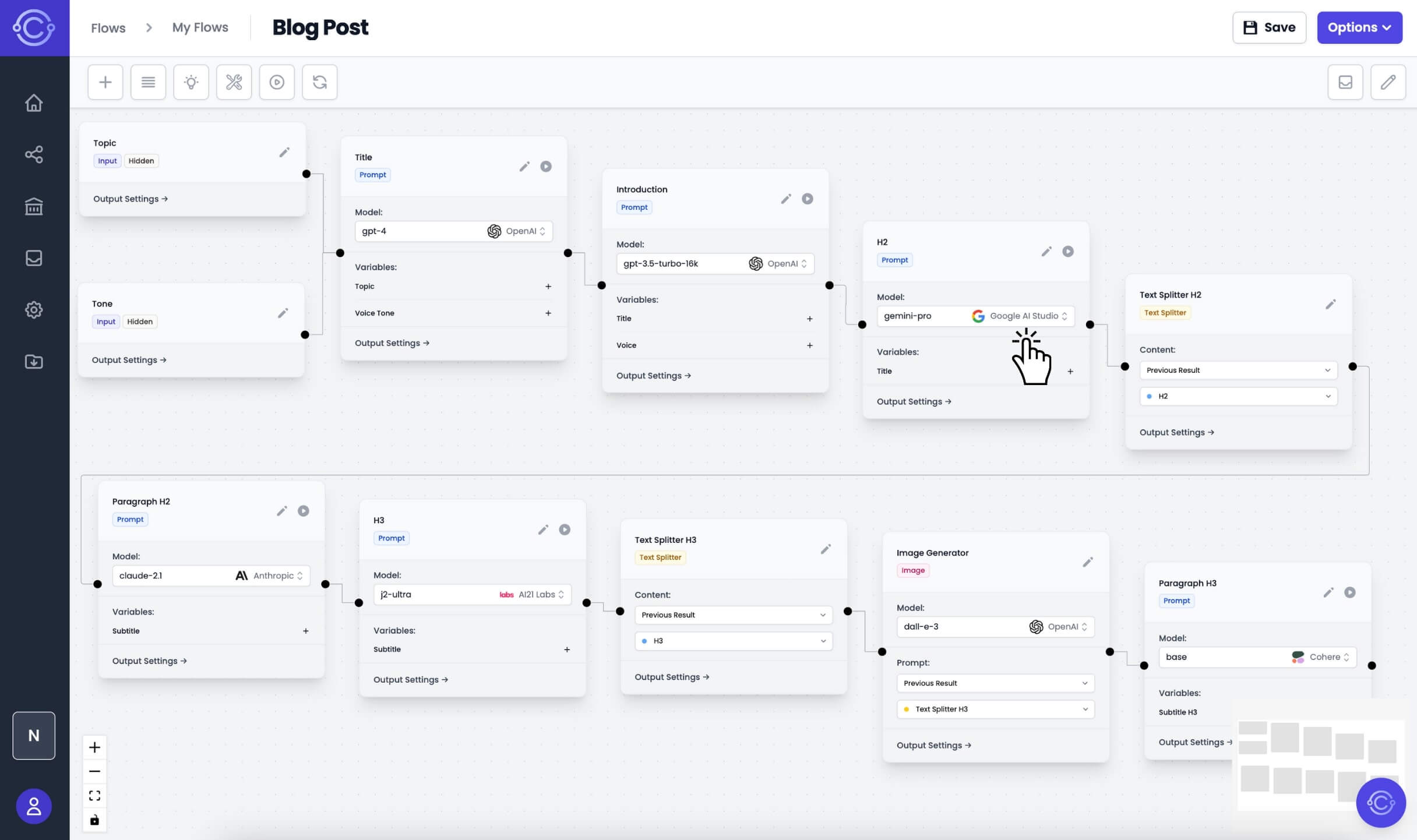Navigate to My Flows breadcrumb
Image resolution: width=1417 pixels, height=840 pixels.
[x=199, y=27]
